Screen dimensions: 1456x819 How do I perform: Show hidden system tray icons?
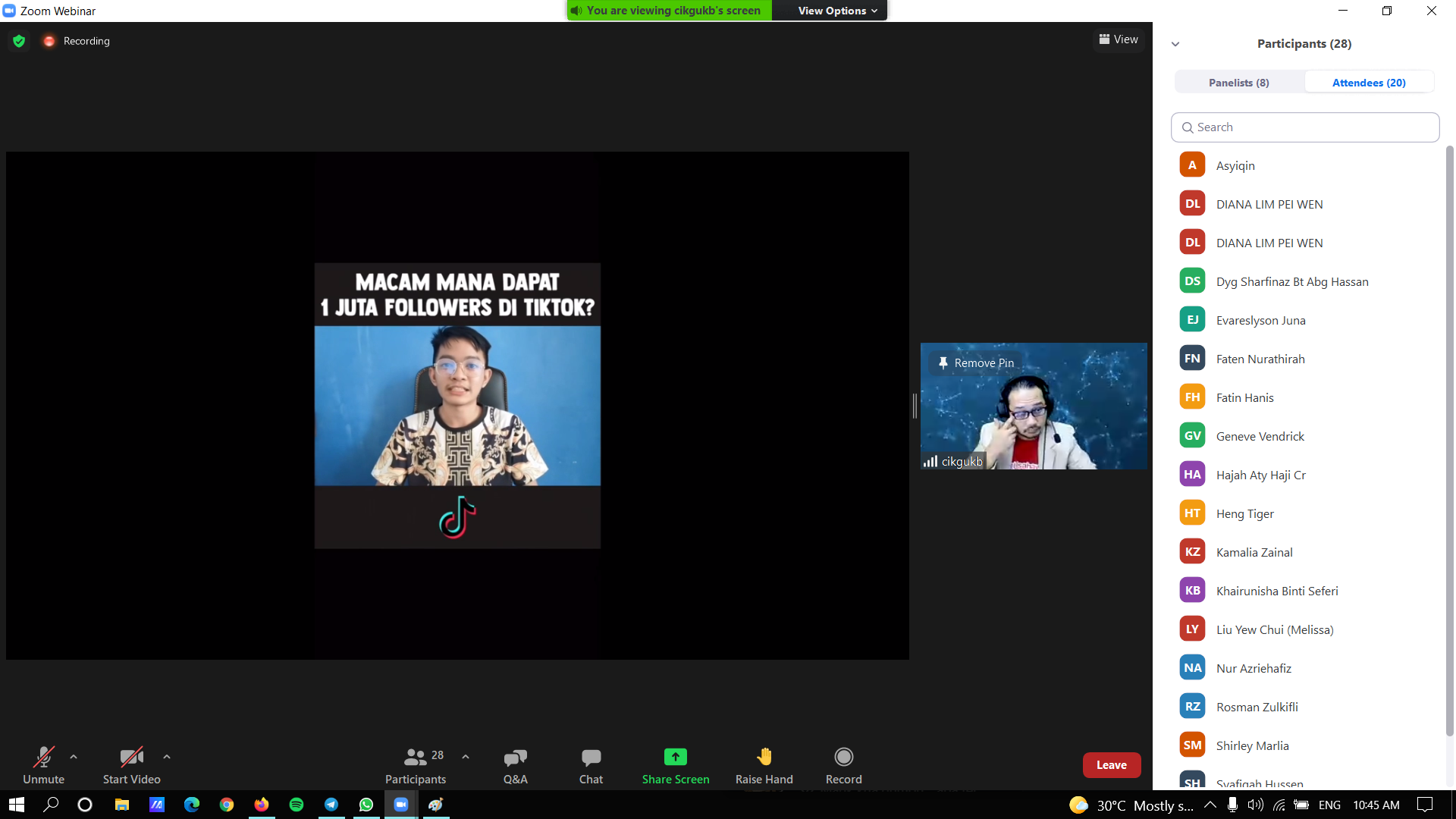1210,805
